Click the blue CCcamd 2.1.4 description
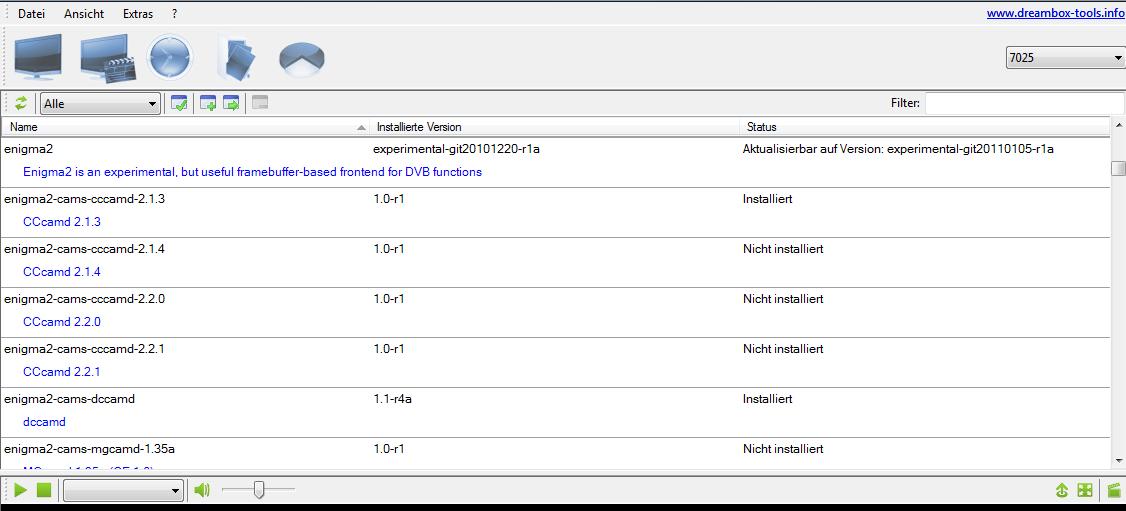 click(62, 272)
